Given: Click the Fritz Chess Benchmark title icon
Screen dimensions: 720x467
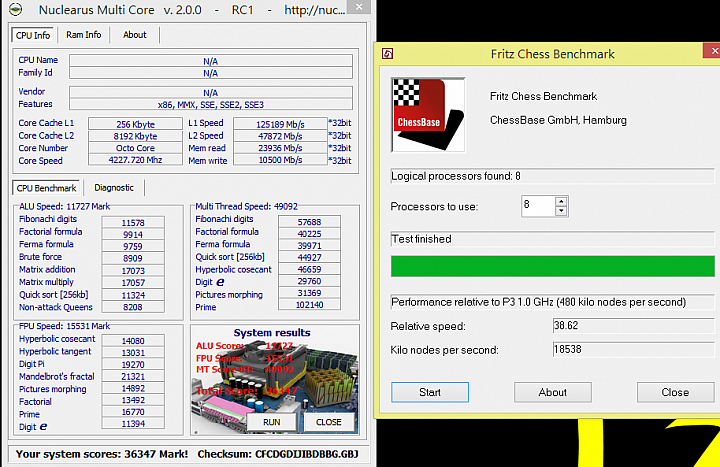Looking at the screenshot, I should (388, 54).
